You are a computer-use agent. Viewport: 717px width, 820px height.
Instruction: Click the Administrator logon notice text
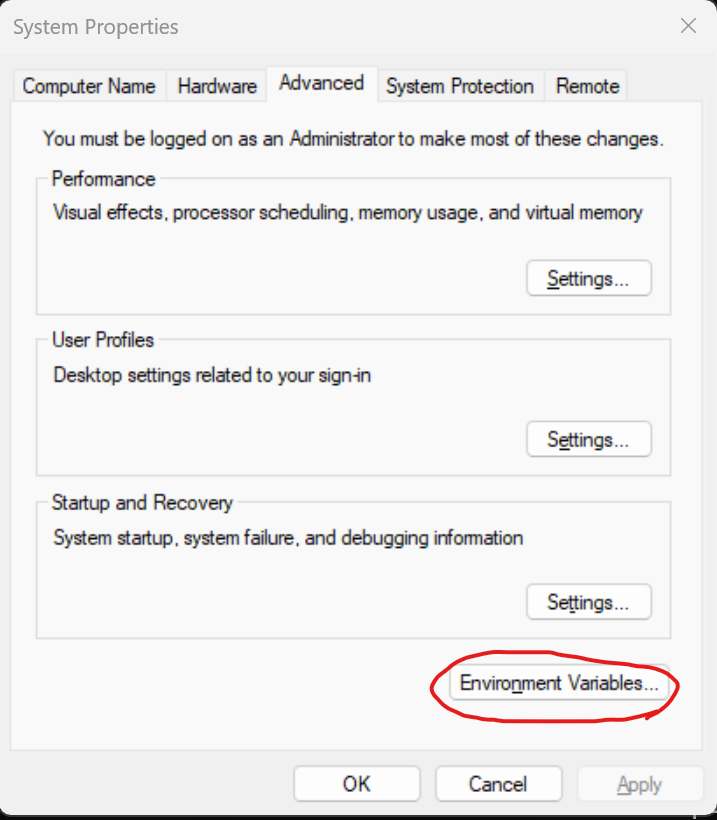(x=353, y=139)
